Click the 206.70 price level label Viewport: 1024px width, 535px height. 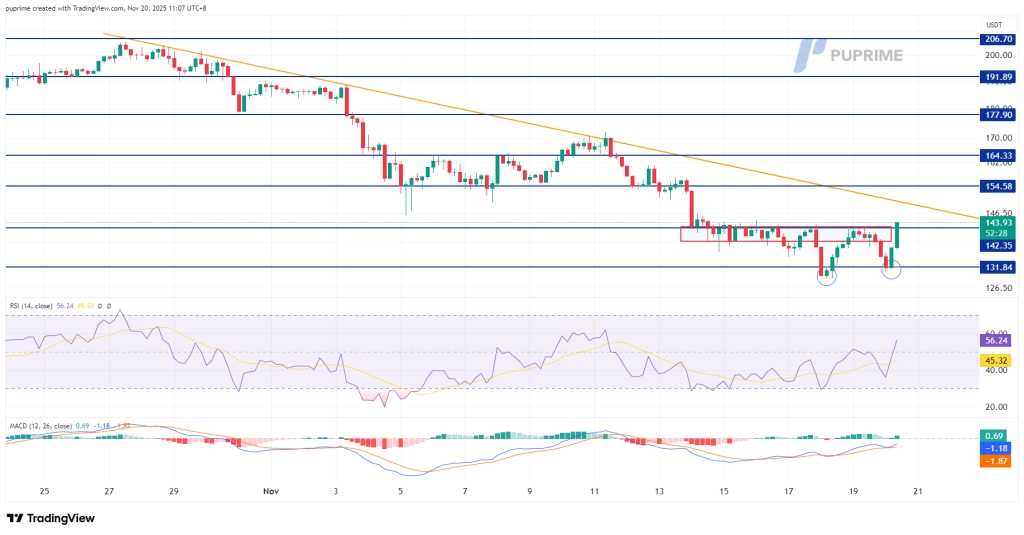coord(996,39)
